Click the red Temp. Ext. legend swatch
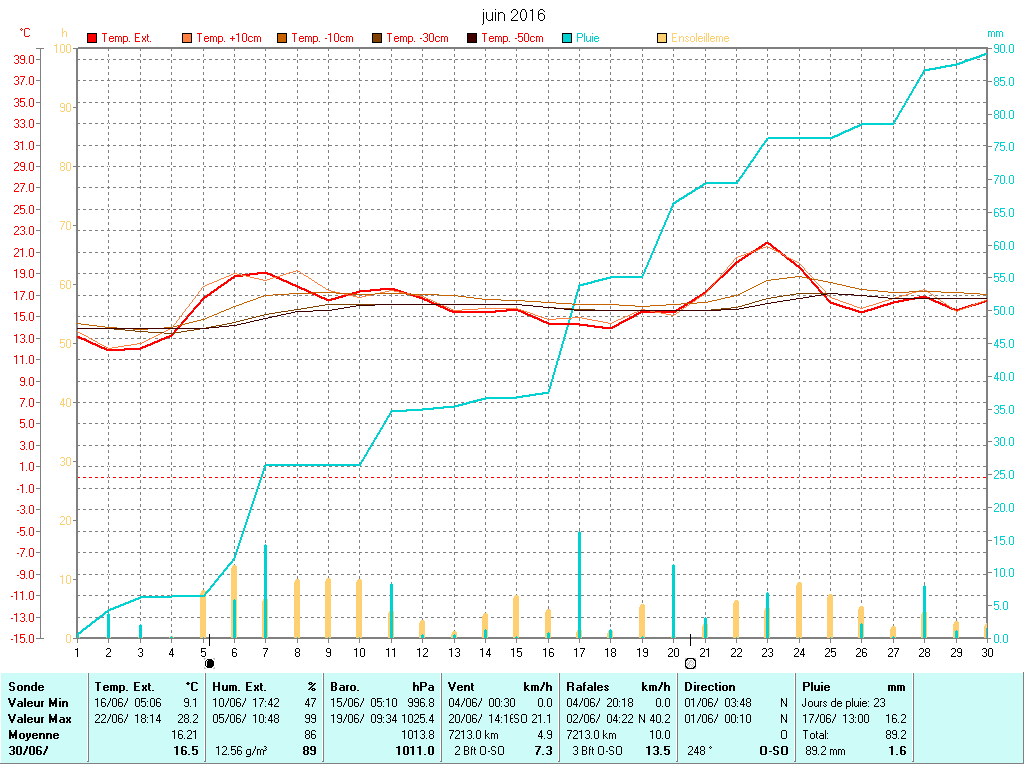The image size is (1024, 764). [93, 38]
